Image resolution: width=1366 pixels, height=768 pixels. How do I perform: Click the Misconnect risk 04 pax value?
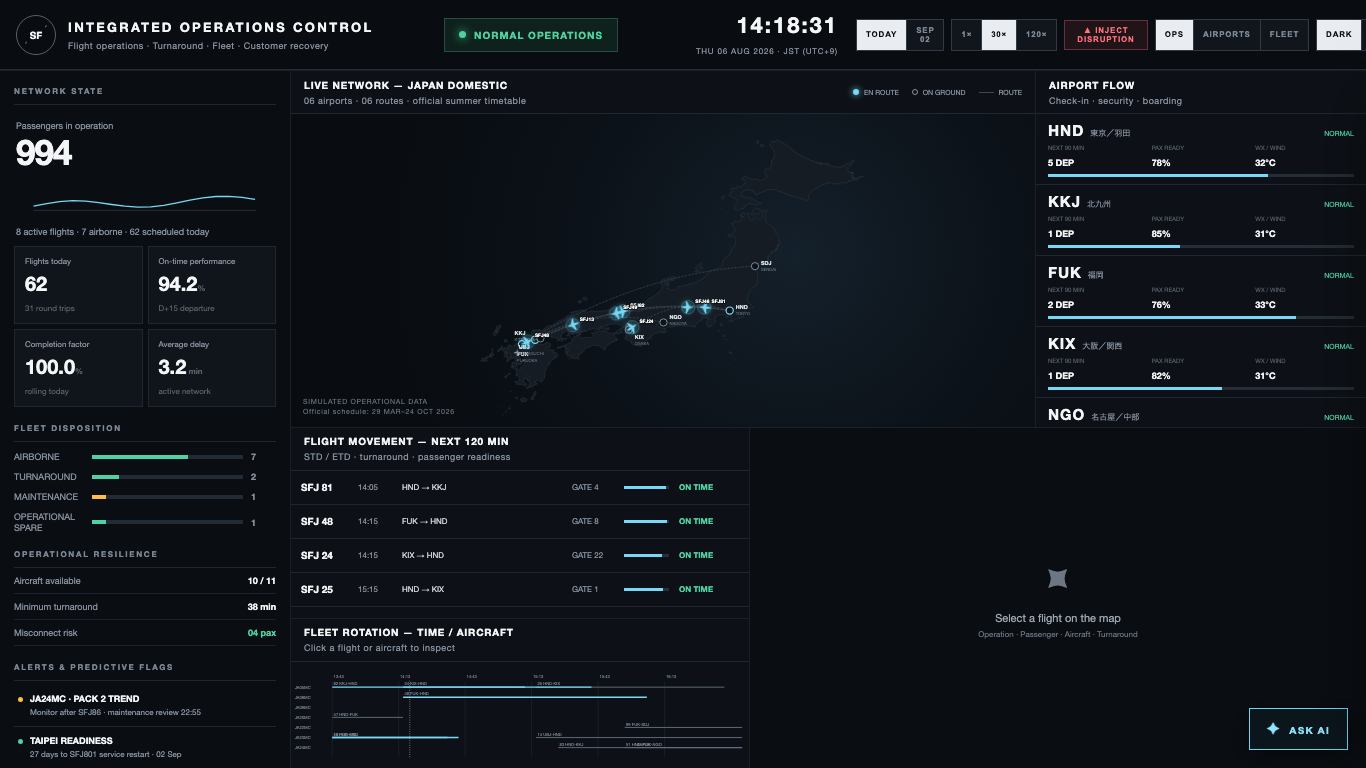[x=262, y=633]
